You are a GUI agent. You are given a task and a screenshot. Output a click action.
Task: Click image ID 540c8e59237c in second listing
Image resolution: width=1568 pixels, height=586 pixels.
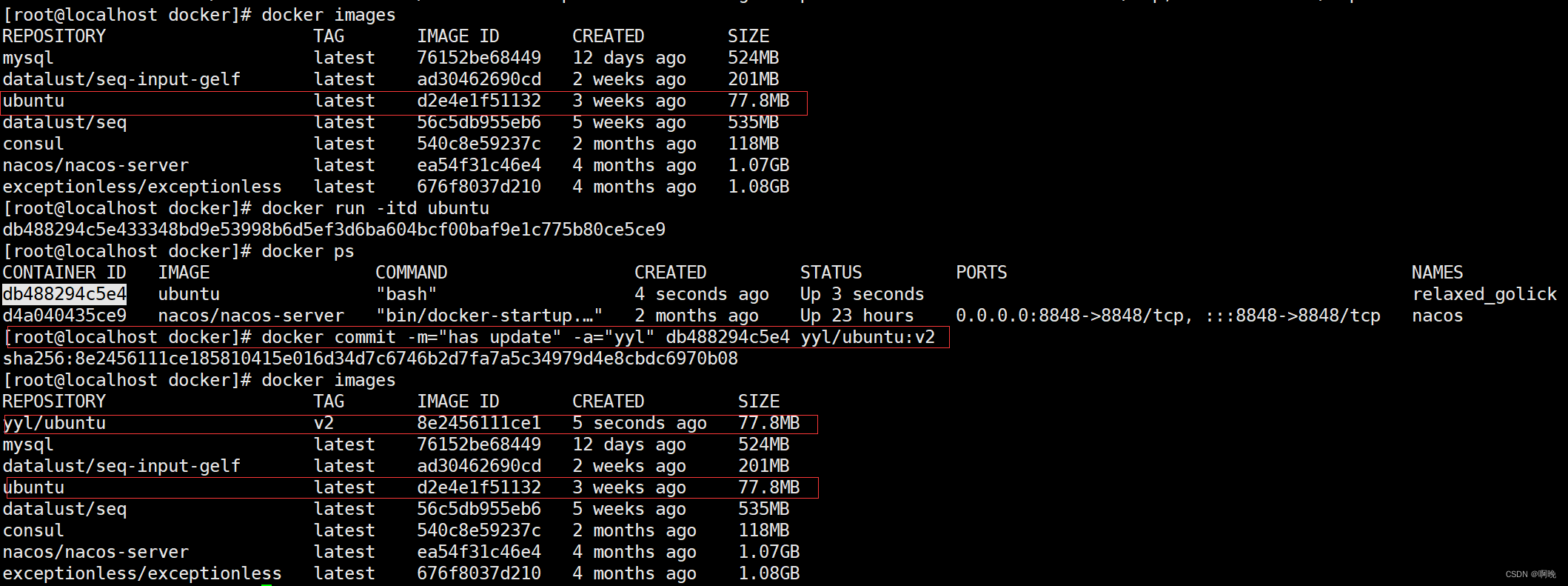pos(479,530)
